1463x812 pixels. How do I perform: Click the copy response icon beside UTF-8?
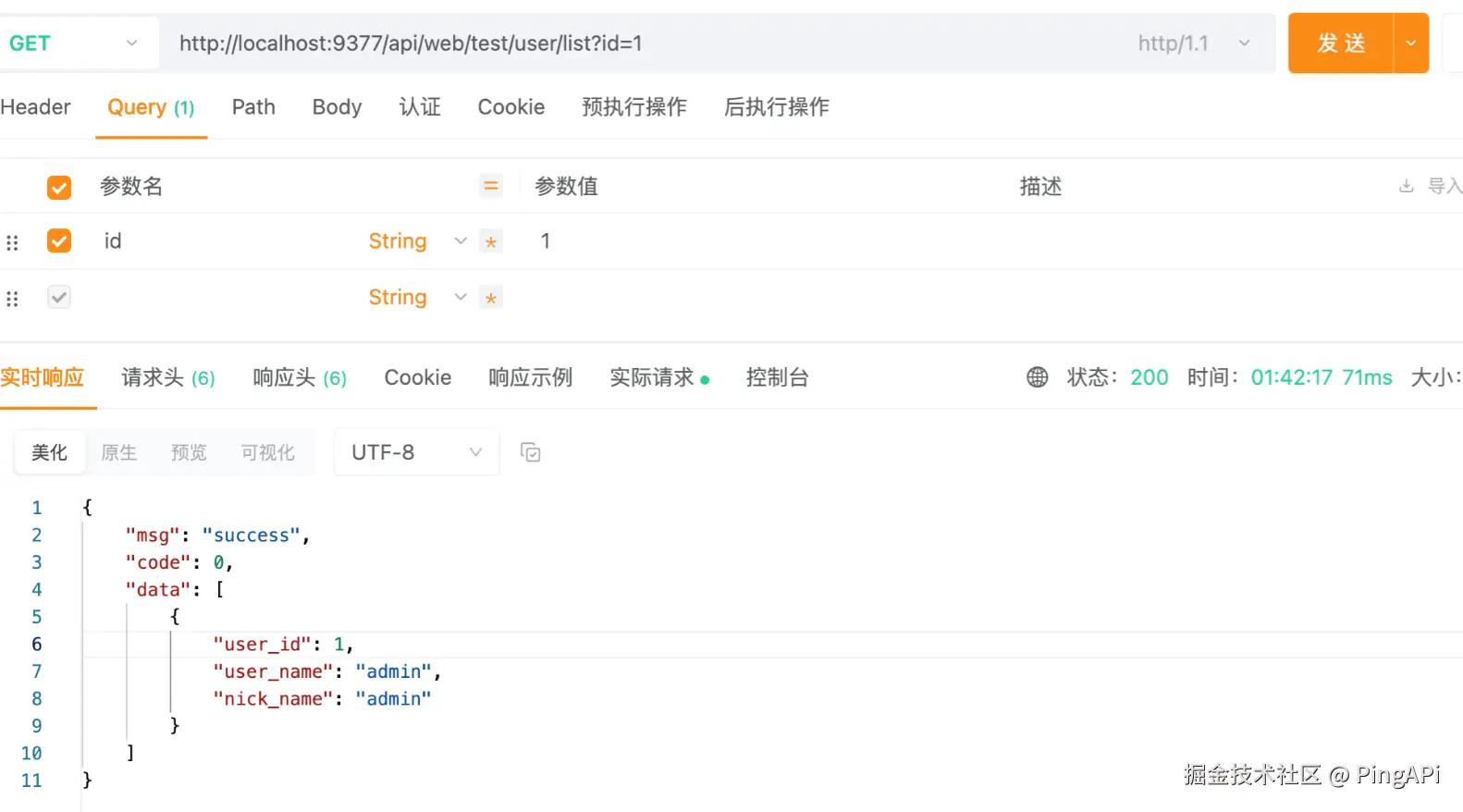point(530,452)
